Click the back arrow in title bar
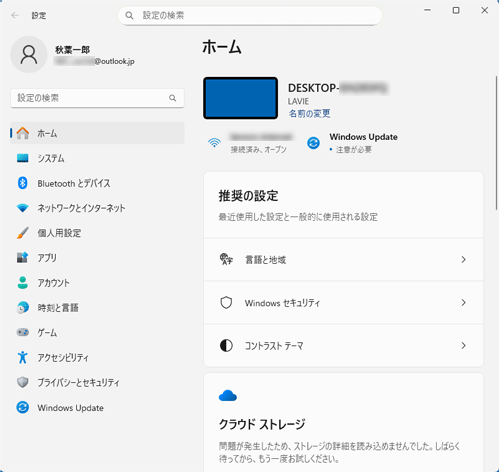Image resolution: width=499 pixels, height=472 pixels. [15, 15]
